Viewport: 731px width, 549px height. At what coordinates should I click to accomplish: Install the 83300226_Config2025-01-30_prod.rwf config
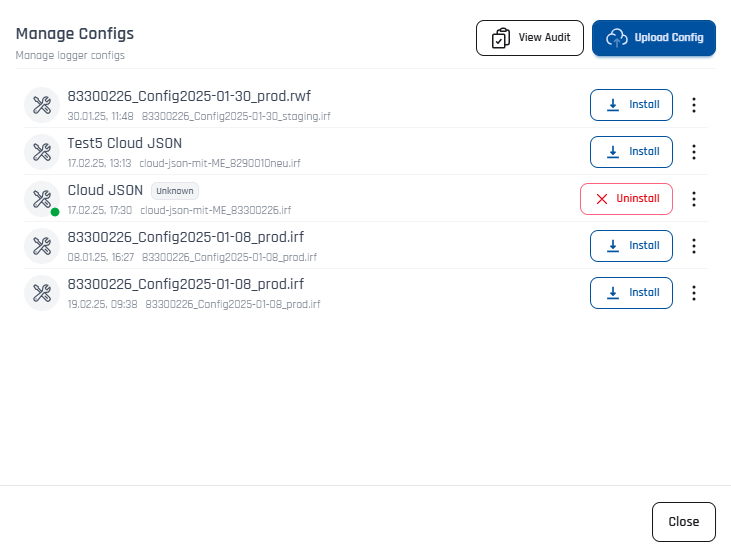point(631,104)
